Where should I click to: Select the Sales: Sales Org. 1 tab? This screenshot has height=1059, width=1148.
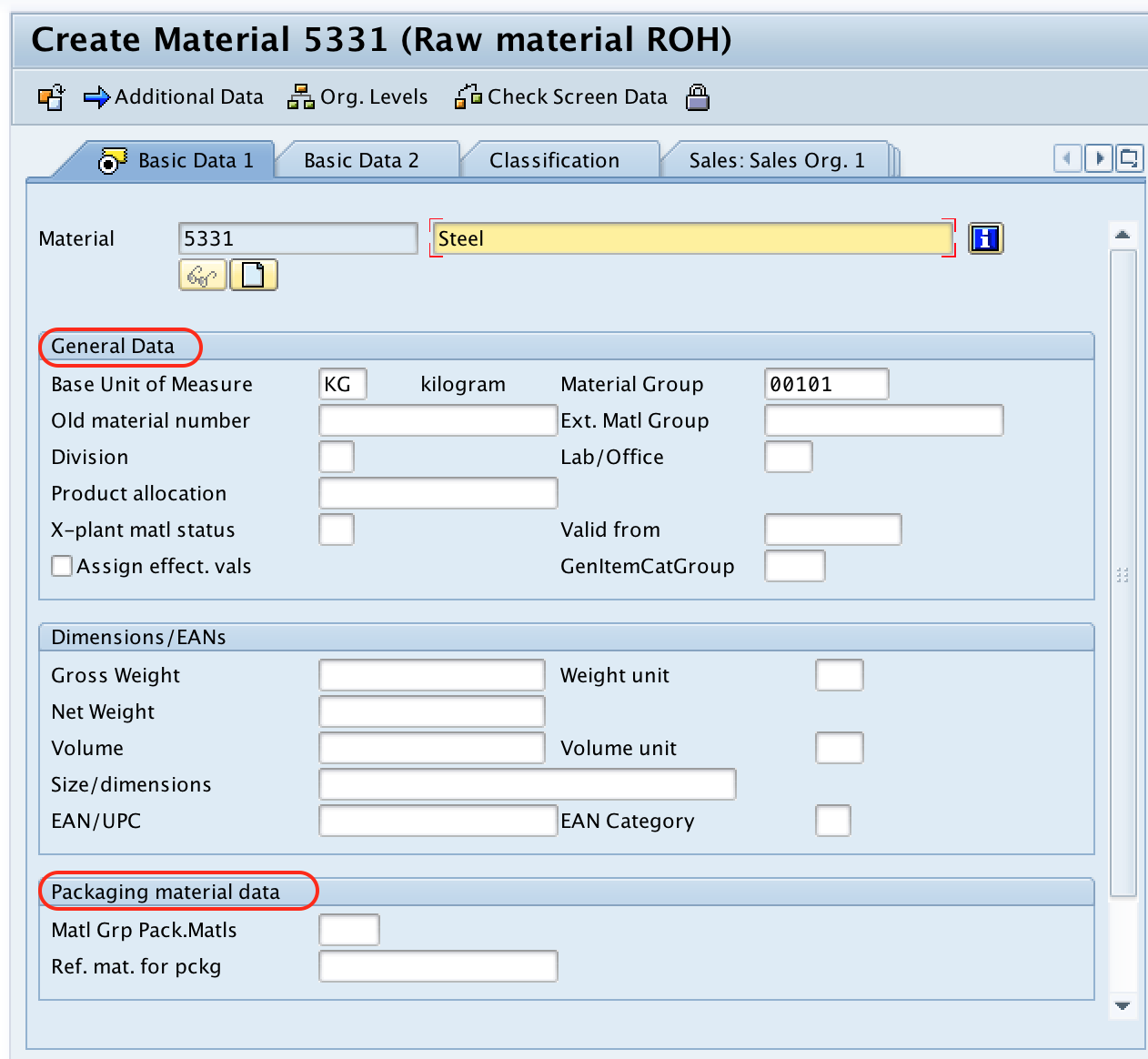tap(777, 159)
